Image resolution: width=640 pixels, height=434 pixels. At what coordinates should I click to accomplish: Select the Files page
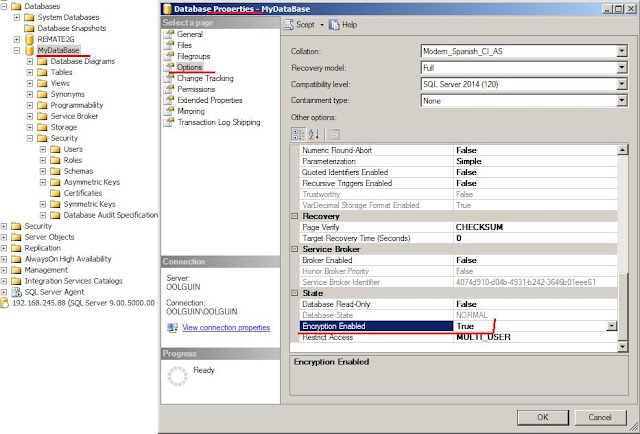[x=184, y=45]
